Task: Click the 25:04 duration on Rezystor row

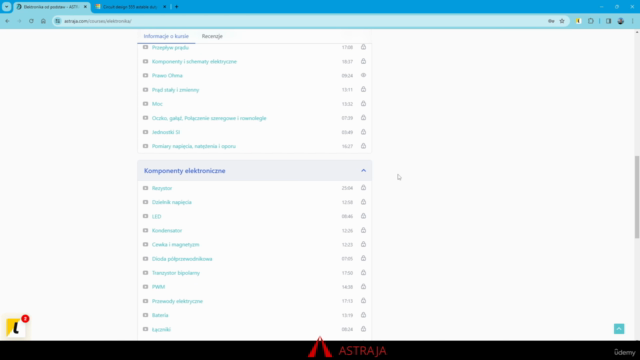Action: [347, 188]
